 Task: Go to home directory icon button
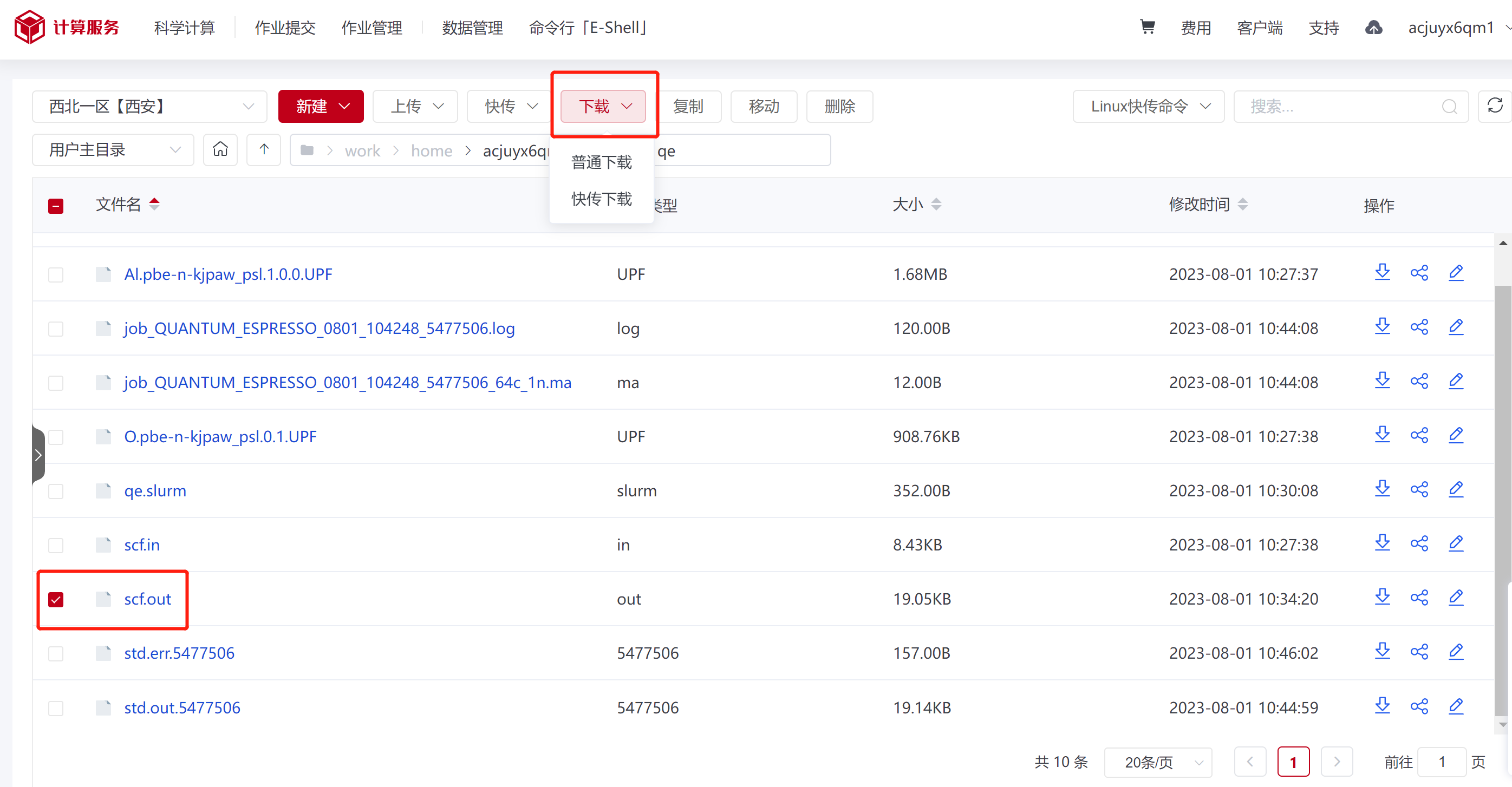click(220, 150)
